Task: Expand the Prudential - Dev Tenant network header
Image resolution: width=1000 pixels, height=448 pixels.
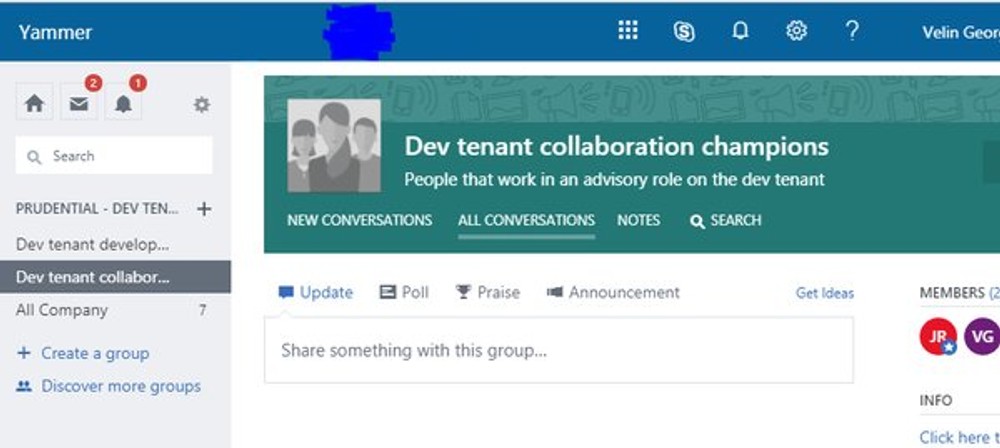Action: pyautogui.click(x=97, y=209)
